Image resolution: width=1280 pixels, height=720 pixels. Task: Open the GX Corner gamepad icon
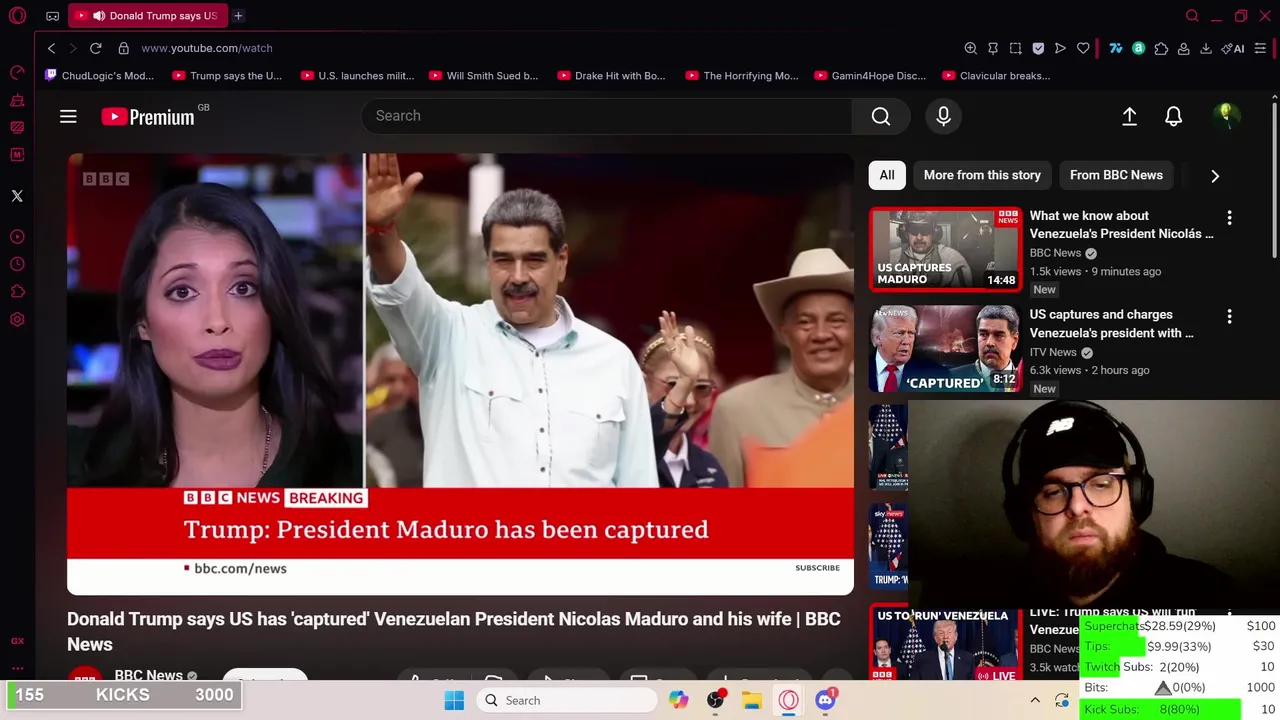pyautogui.click(x=52, y=16)
